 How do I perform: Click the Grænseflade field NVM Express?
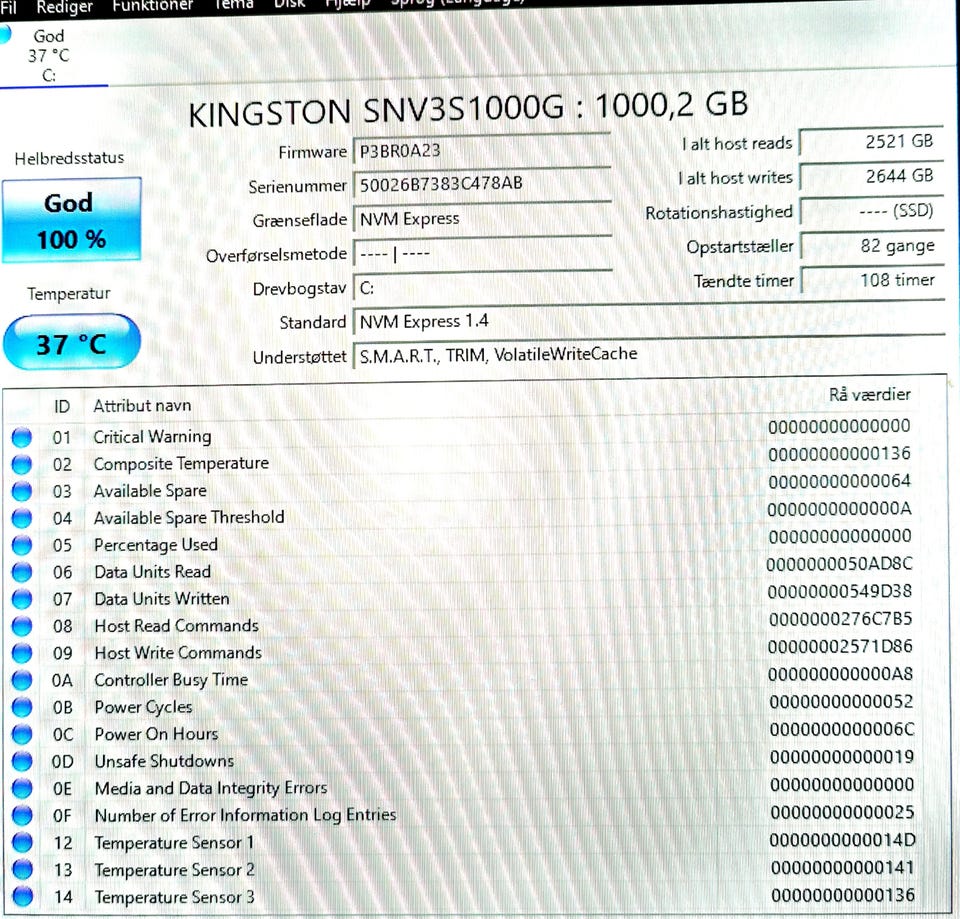(x=482, y=219)
